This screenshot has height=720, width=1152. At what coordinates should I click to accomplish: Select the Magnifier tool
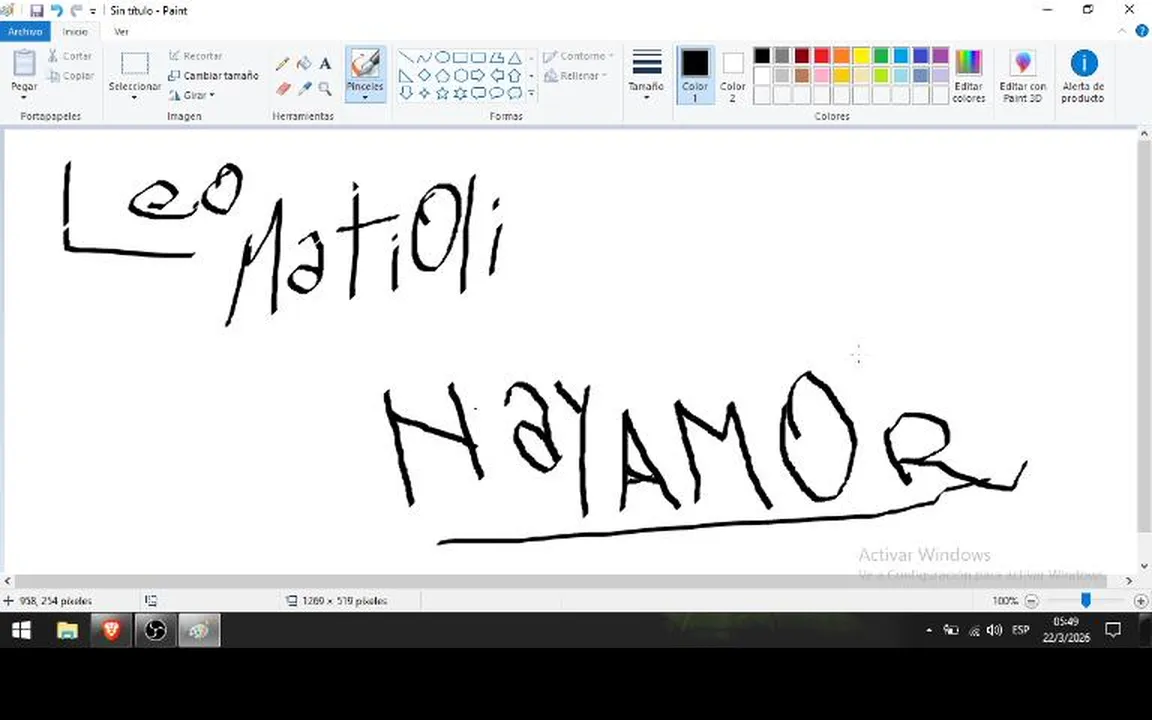(325, 89)
